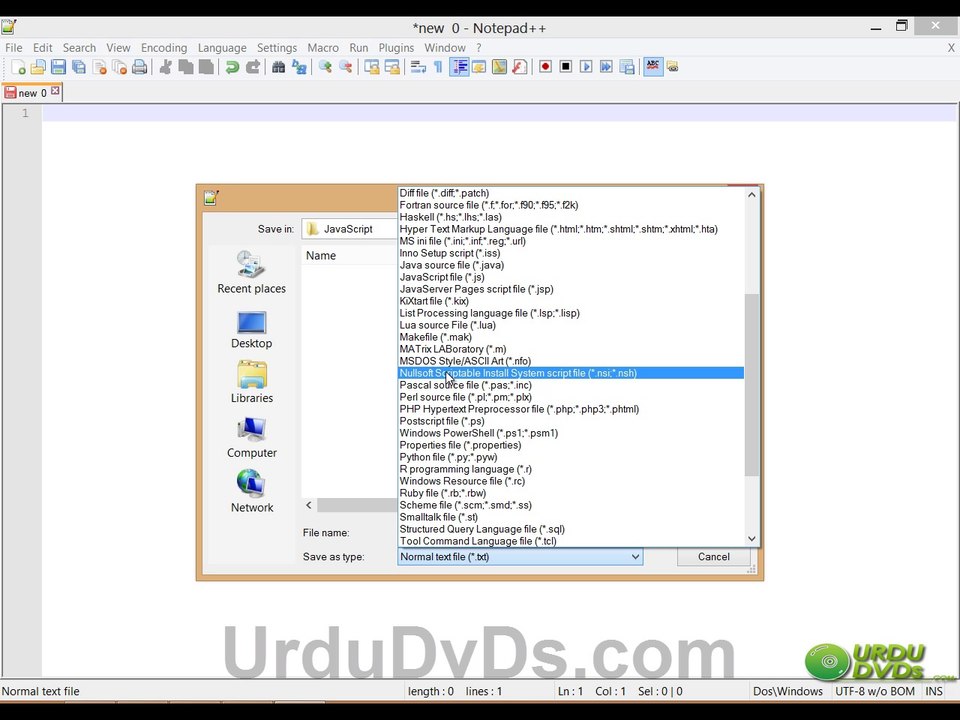Click the Print toolbar icon
Screen dimensions: 960x720
tap(140, 67)
